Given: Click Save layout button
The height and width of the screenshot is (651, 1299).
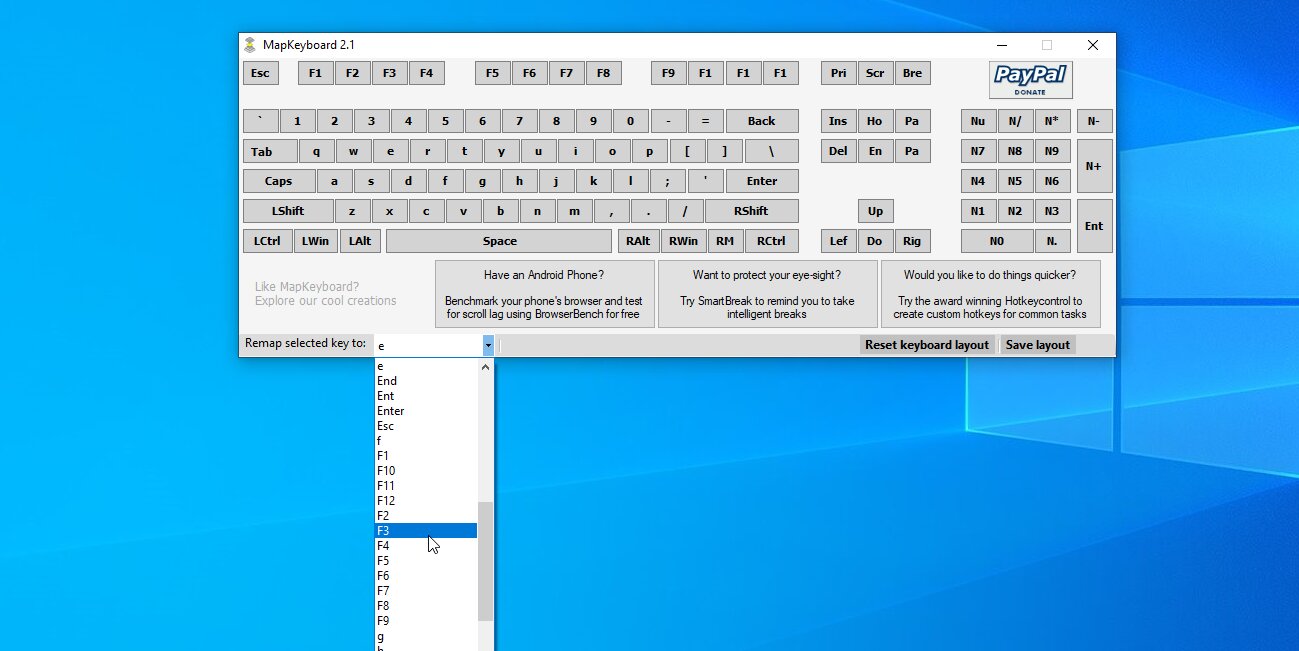Looking at the screenshot, I should [1037, 345].
